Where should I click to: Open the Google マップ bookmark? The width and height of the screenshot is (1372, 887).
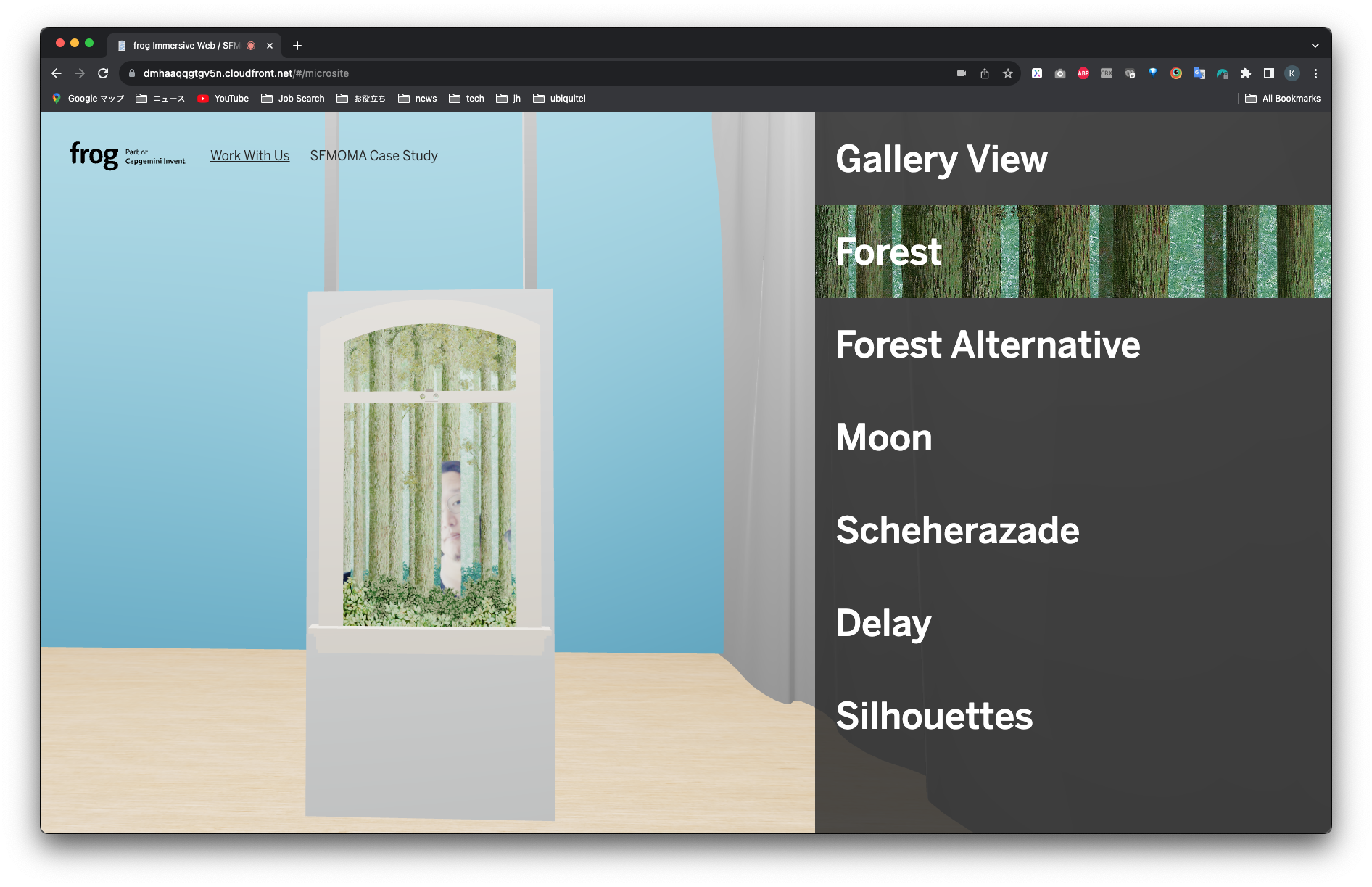click(88, 99)
